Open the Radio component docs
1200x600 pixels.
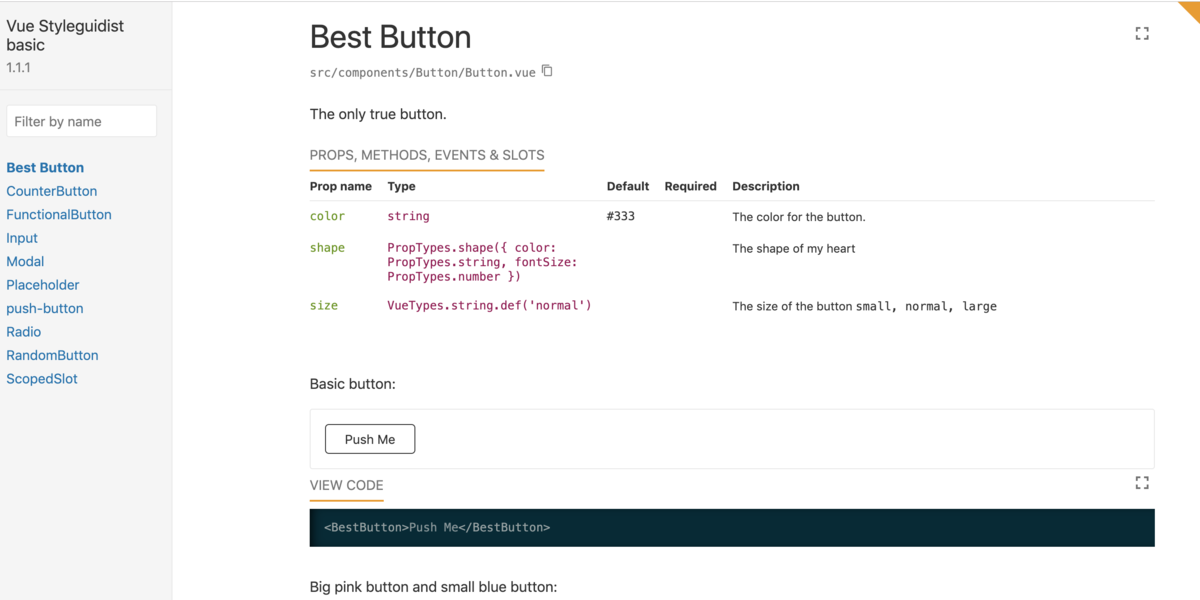coord(24,332)
